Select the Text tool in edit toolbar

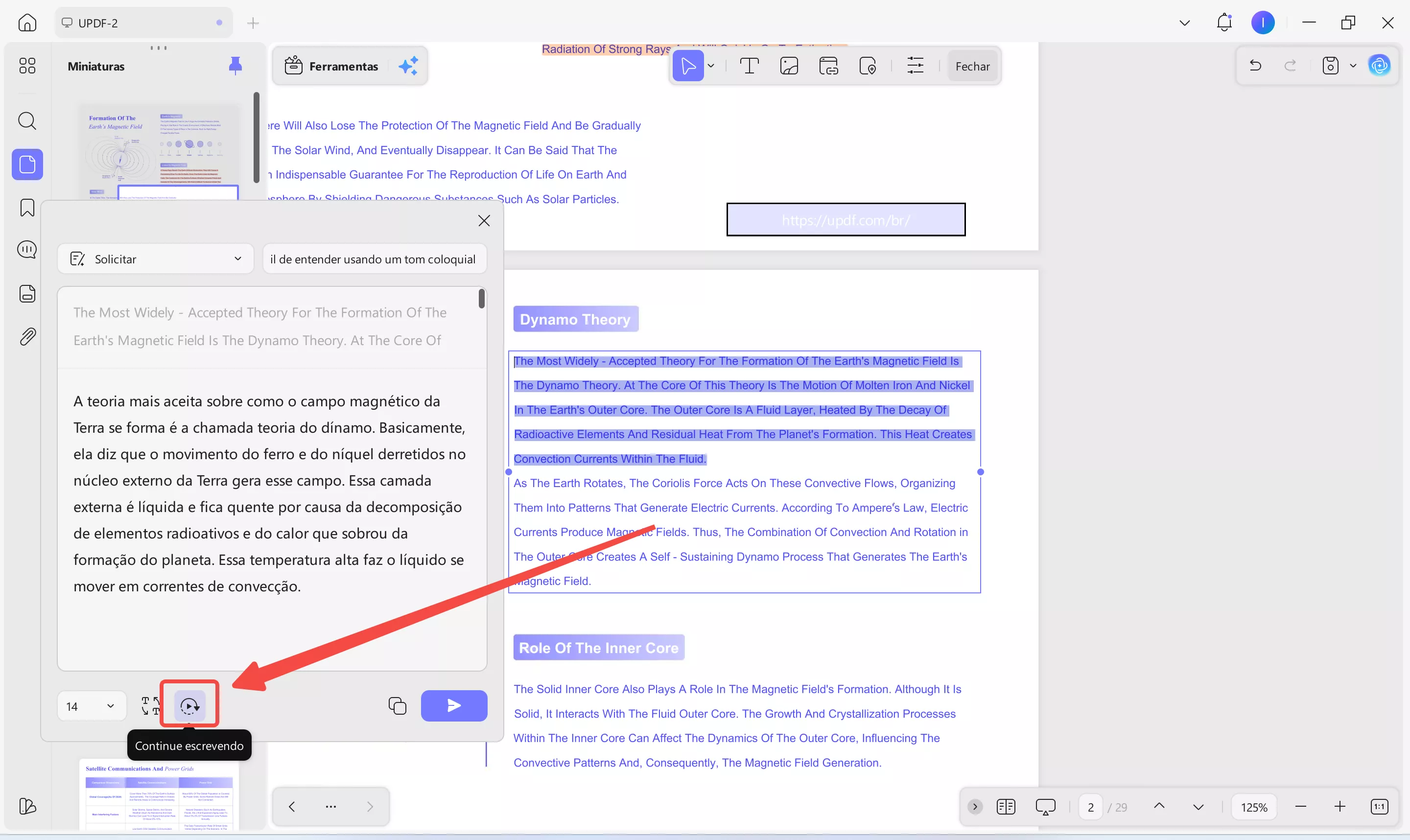pos(749,66)
